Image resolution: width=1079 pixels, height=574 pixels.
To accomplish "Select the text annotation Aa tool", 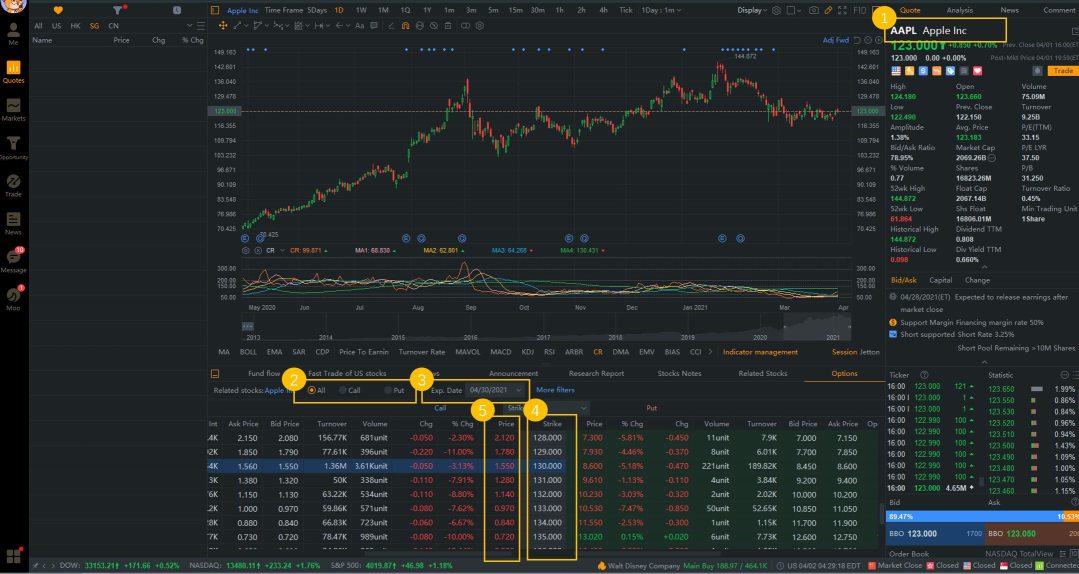I will click(359, 25).
